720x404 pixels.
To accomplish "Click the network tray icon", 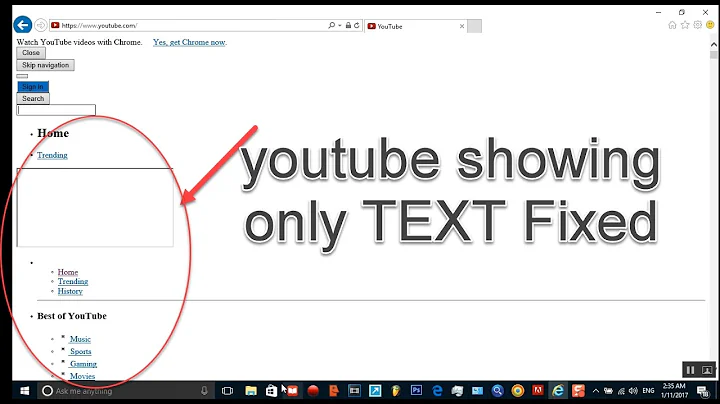I will coord(621,391).
